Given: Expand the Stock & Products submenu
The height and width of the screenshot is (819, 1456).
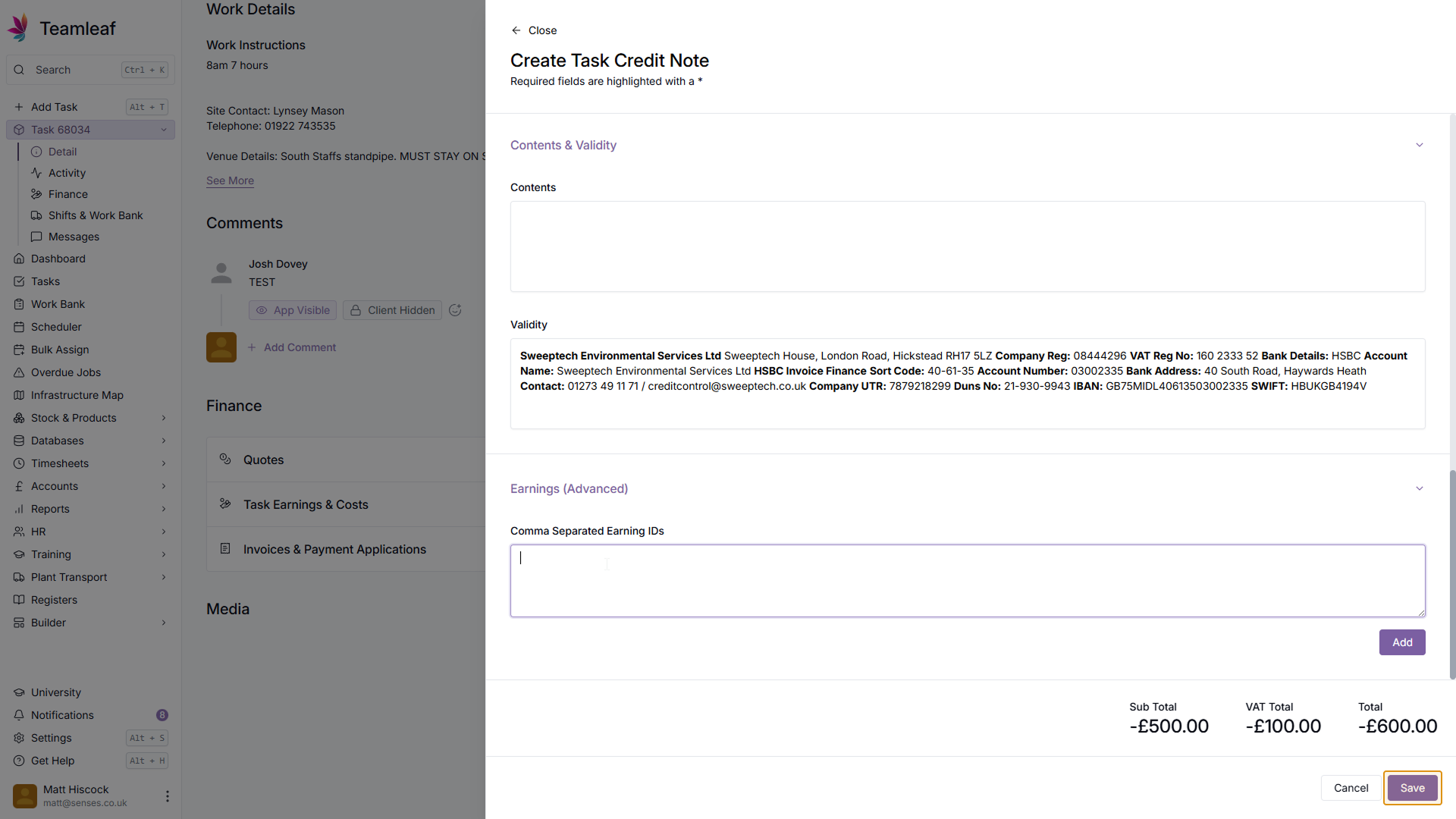Looking at the screenshot, I should [164, 418].
